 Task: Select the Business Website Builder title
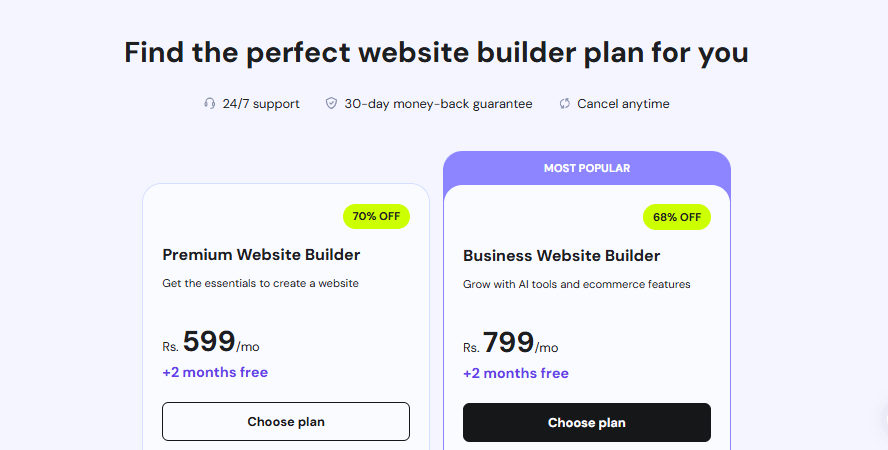561,255
